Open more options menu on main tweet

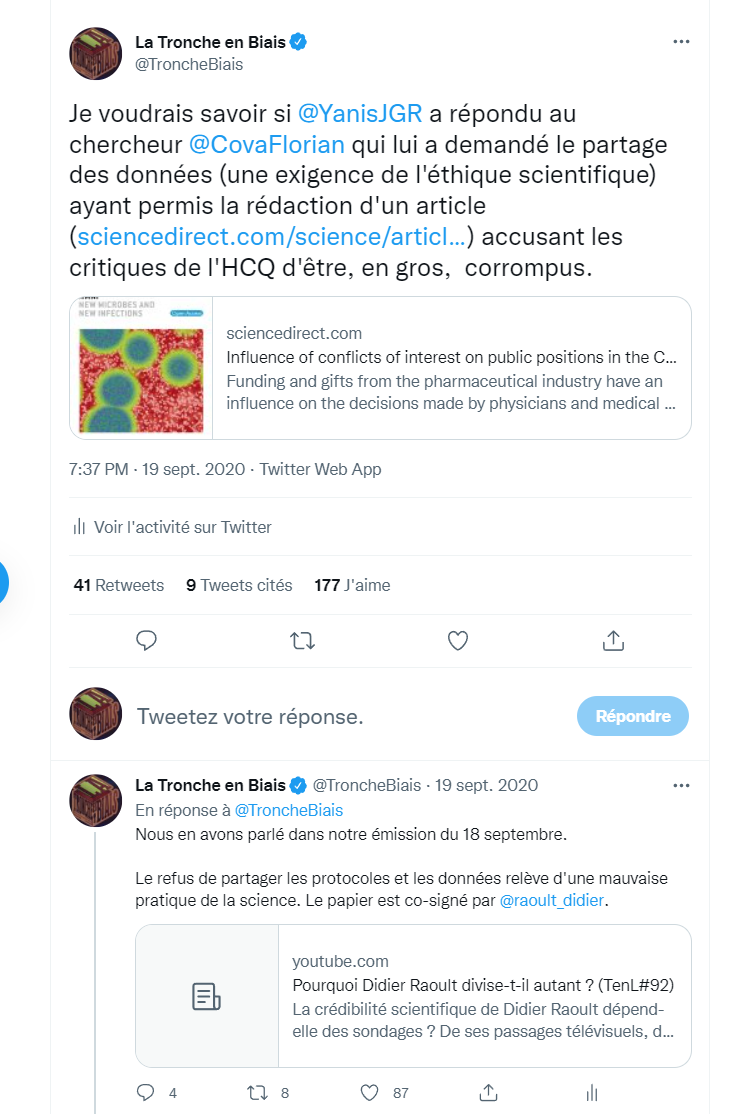coord(681,42)
